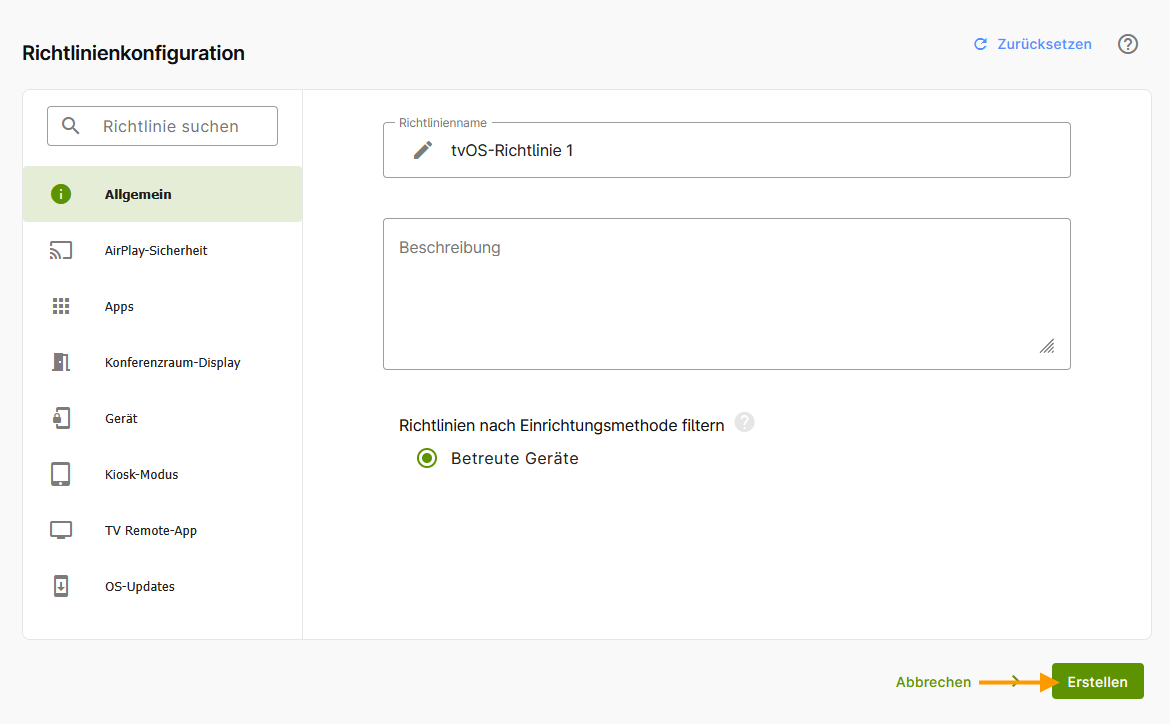Select the Kiosk-Modus section
The image size is (1170, 724).
click(x=163, y=474)
